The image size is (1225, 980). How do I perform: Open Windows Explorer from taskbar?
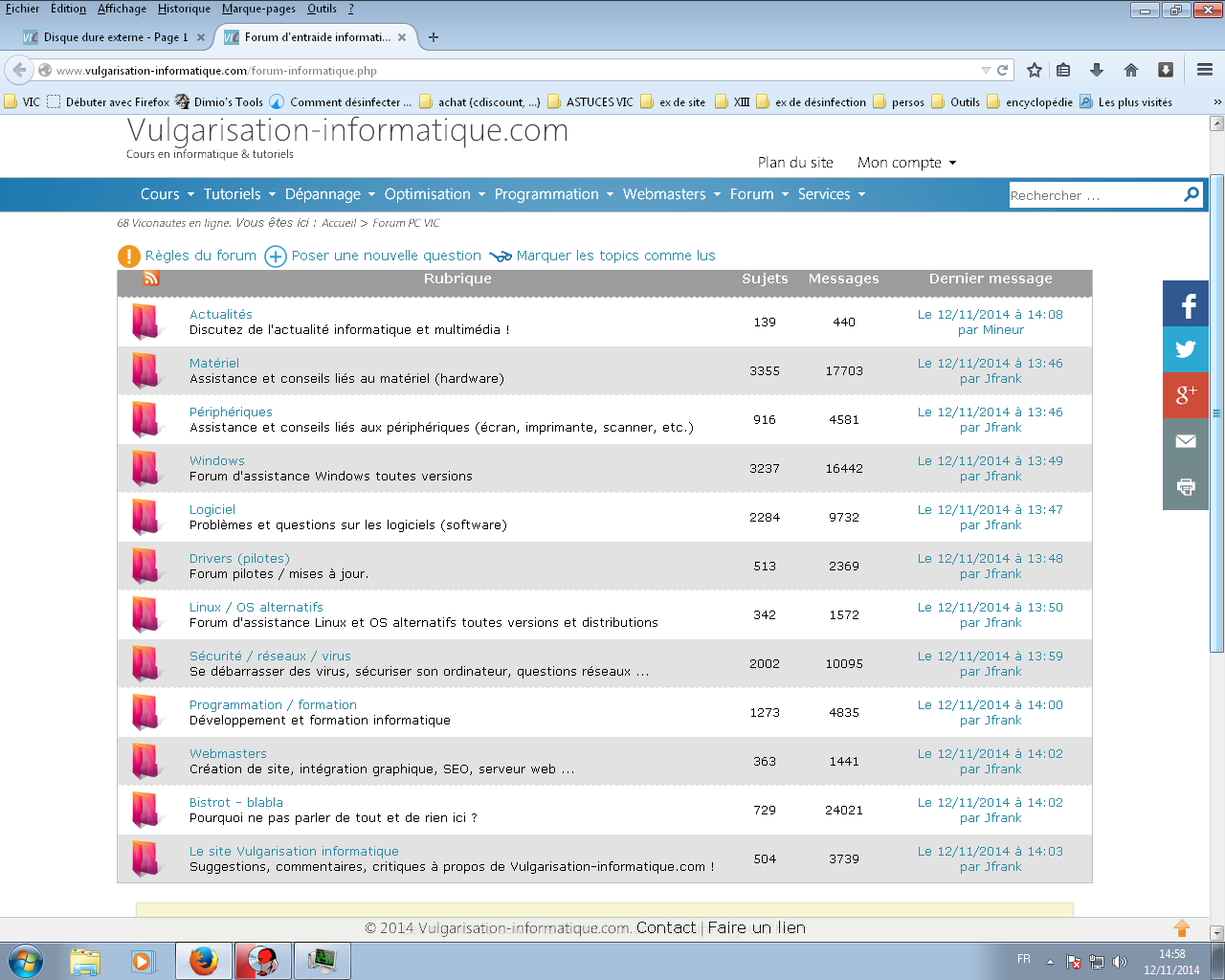pyautogui.click(x=85, y=961)
